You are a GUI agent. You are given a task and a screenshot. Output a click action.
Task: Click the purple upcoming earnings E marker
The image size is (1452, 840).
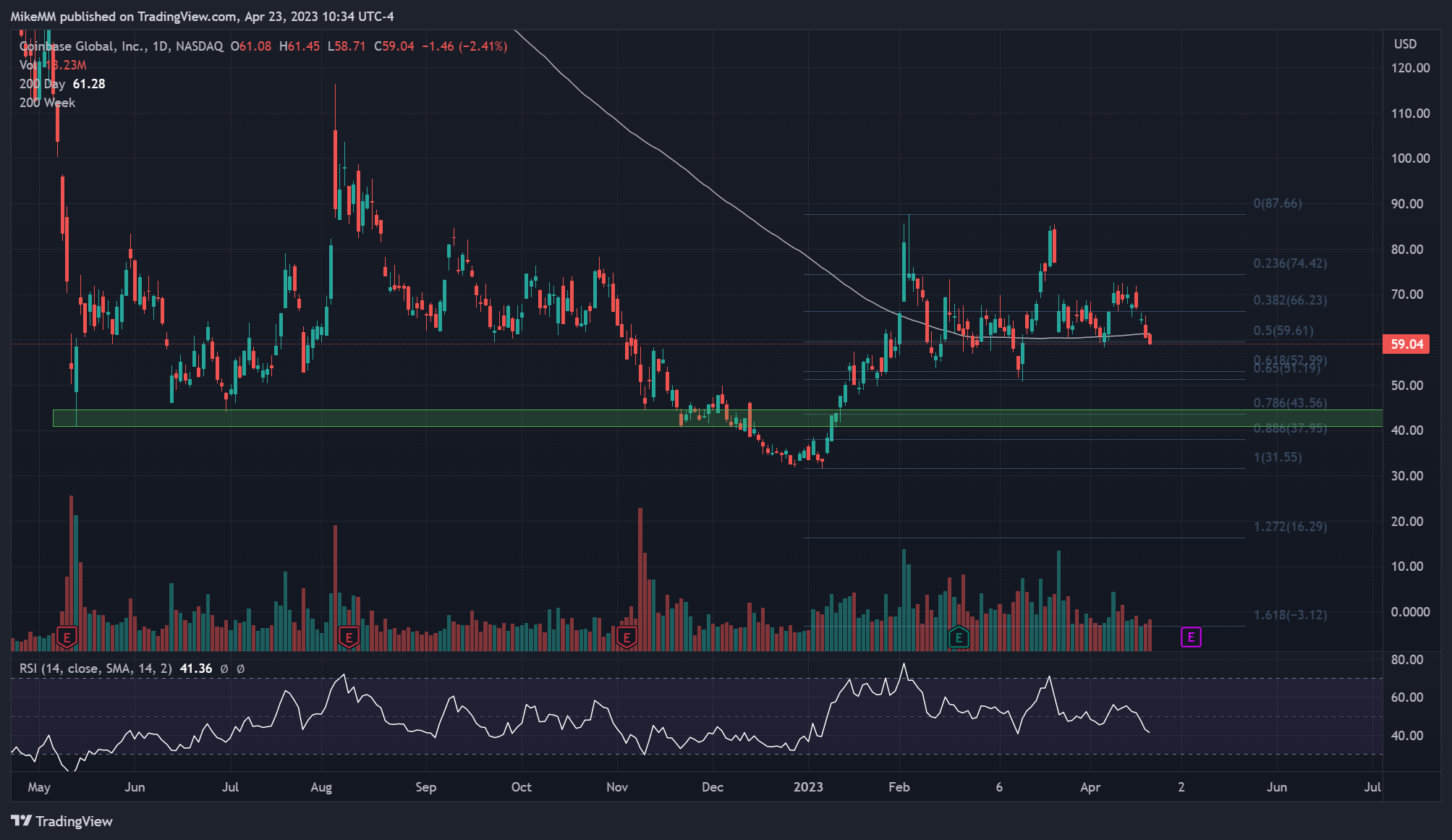1191,637
